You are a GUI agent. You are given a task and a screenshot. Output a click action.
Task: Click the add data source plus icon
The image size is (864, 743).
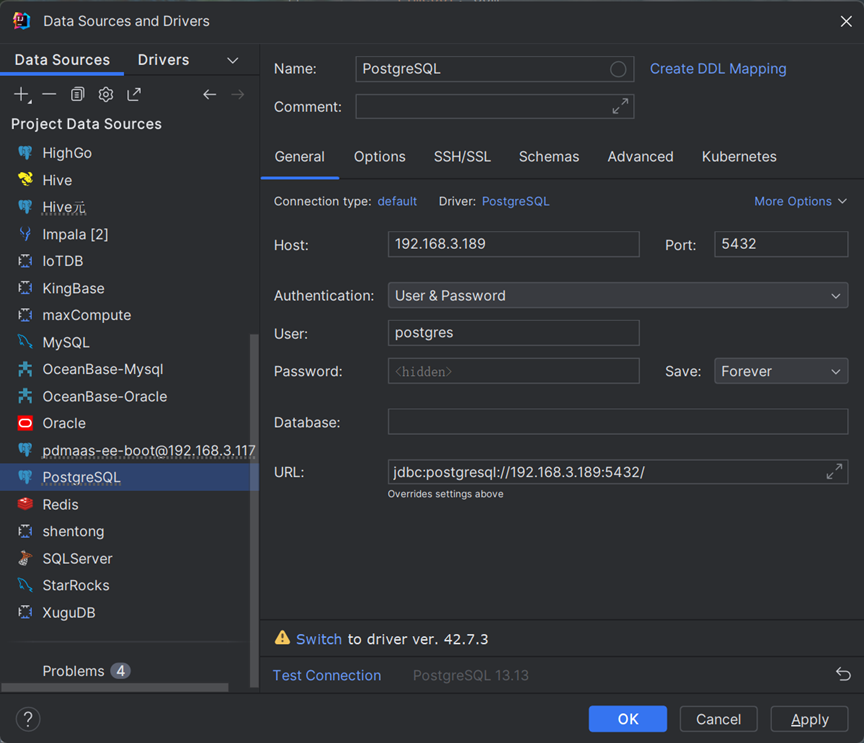coord(21,94)
